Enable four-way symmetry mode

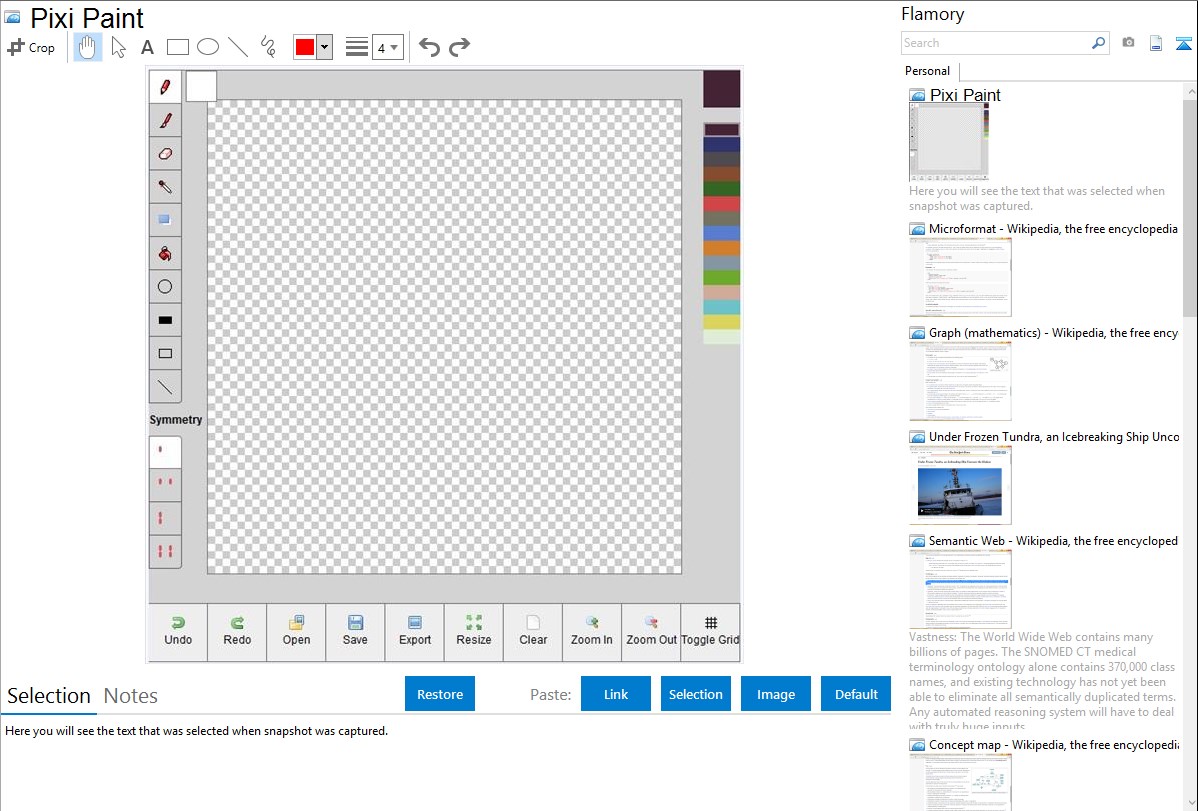[165, 550]
